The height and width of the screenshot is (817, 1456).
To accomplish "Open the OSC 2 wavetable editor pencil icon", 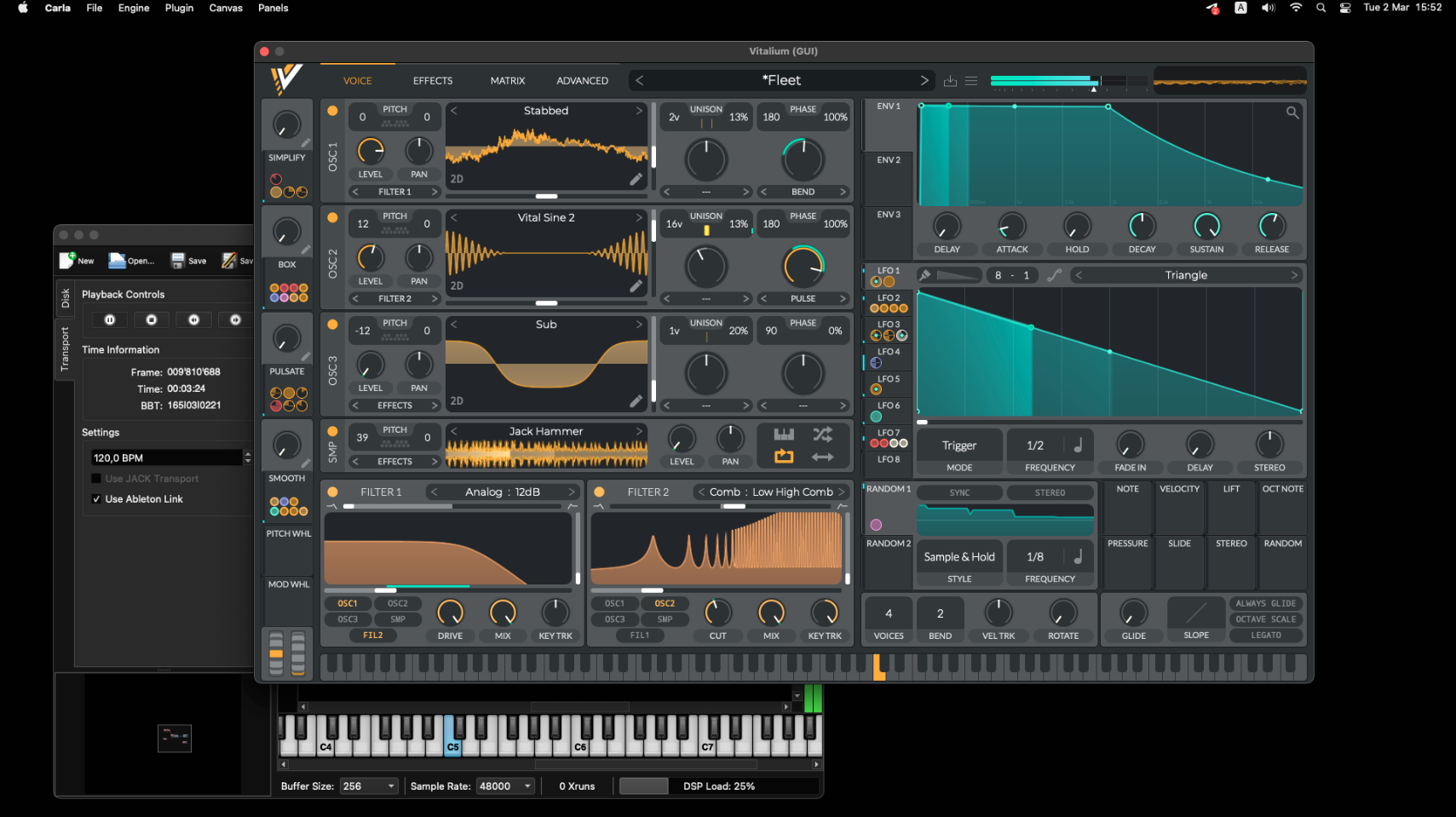I will pyautogui.click(x=636, y=286).
